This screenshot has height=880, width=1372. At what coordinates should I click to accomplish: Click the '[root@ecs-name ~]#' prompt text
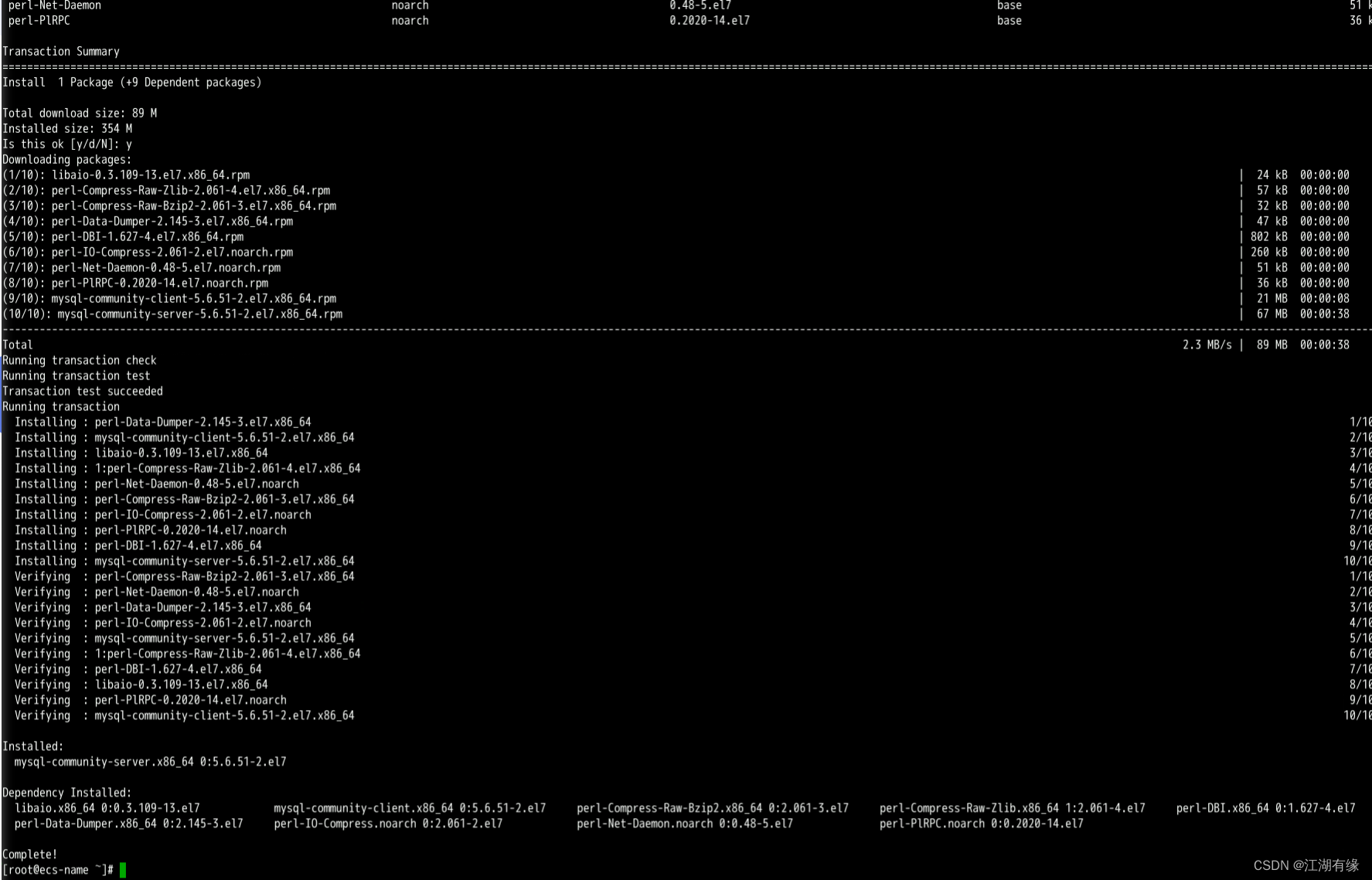pos(58,871)
